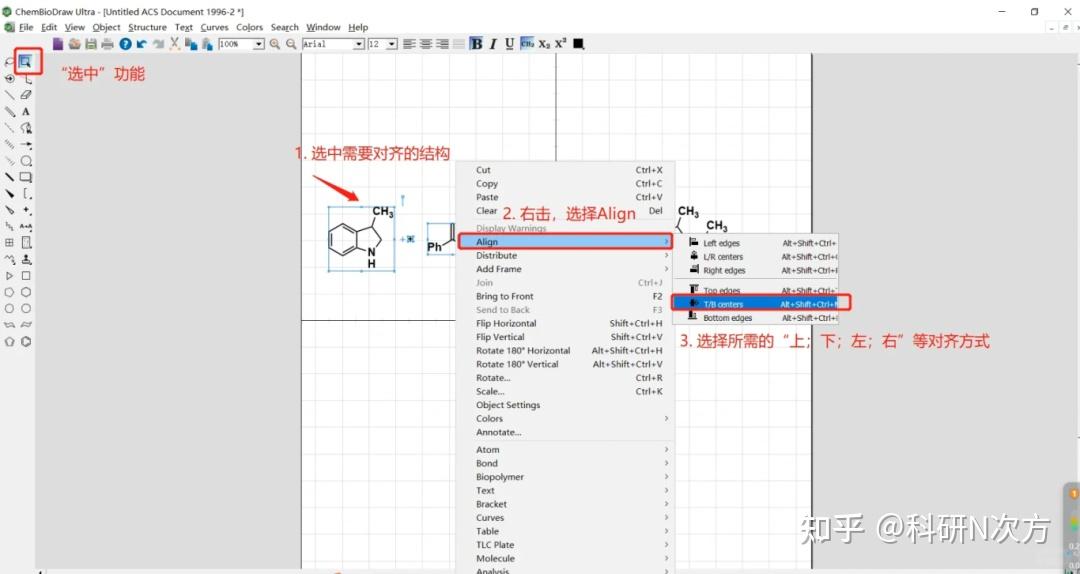Image resolution: width=1080 pixels, height=574 pixels.
Task: Toggle Superscript formatting
Action: [561, 44]
